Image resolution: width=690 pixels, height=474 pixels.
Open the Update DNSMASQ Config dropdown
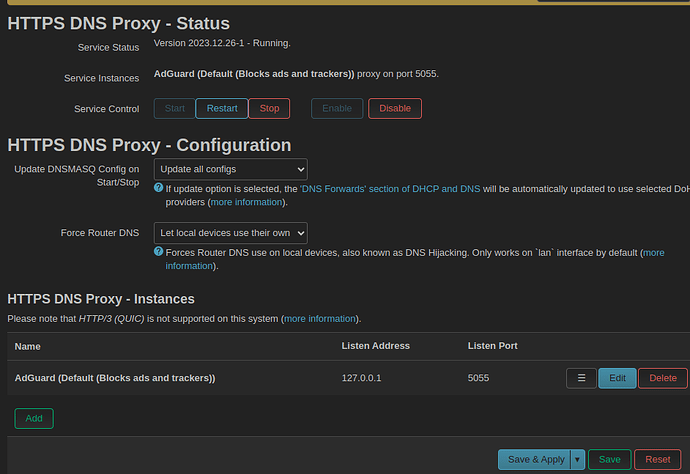click(x=231, y=169)
